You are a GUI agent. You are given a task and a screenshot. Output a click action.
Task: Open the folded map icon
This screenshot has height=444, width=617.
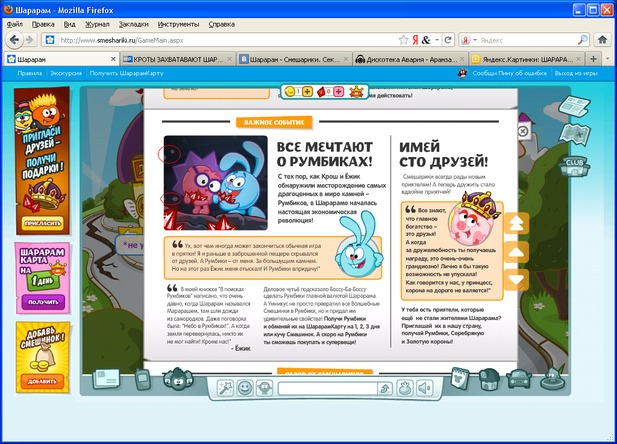(x=575, y=135)
